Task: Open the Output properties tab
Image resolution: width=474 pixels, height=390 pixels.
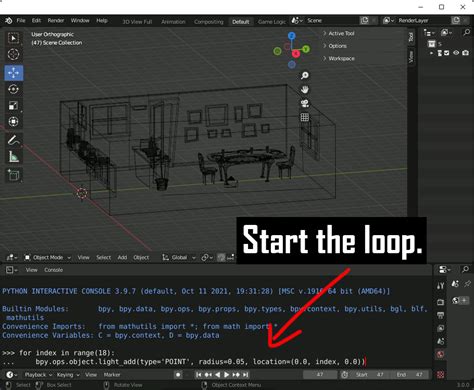Action: 440,315
